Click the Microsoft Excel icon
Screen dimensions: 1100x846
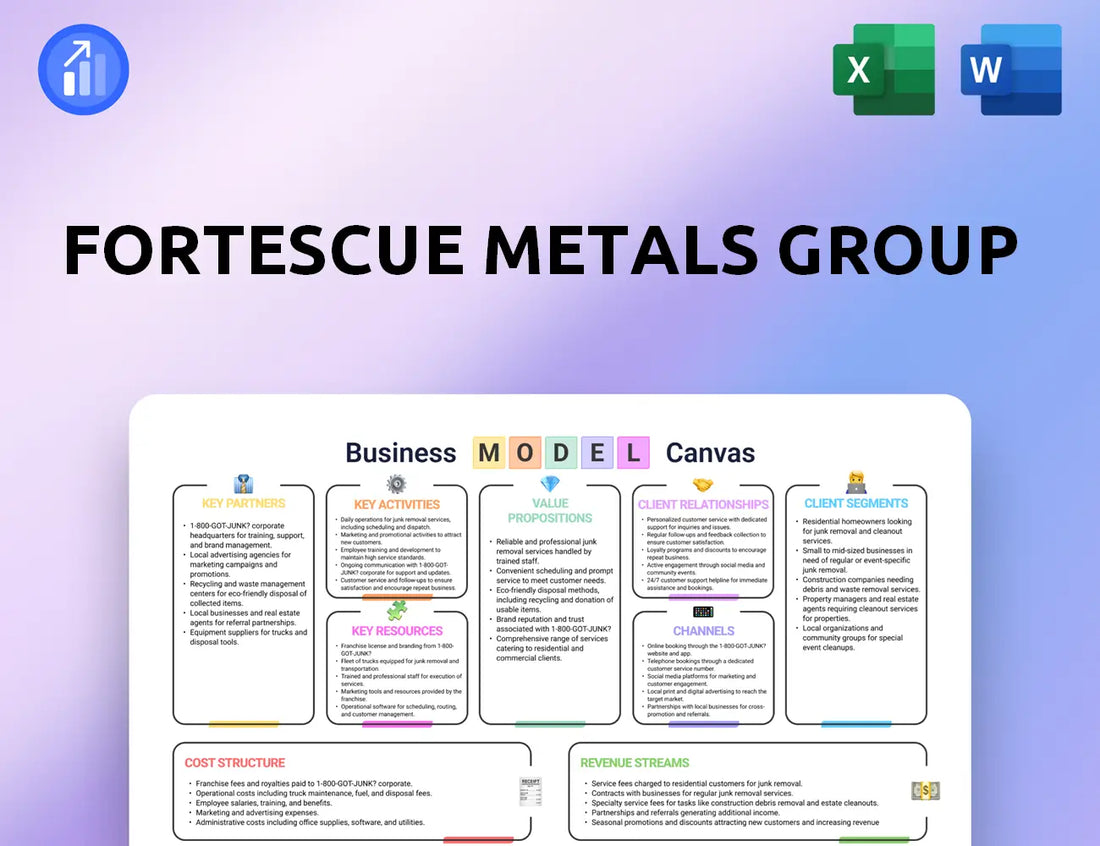(884, 69)
